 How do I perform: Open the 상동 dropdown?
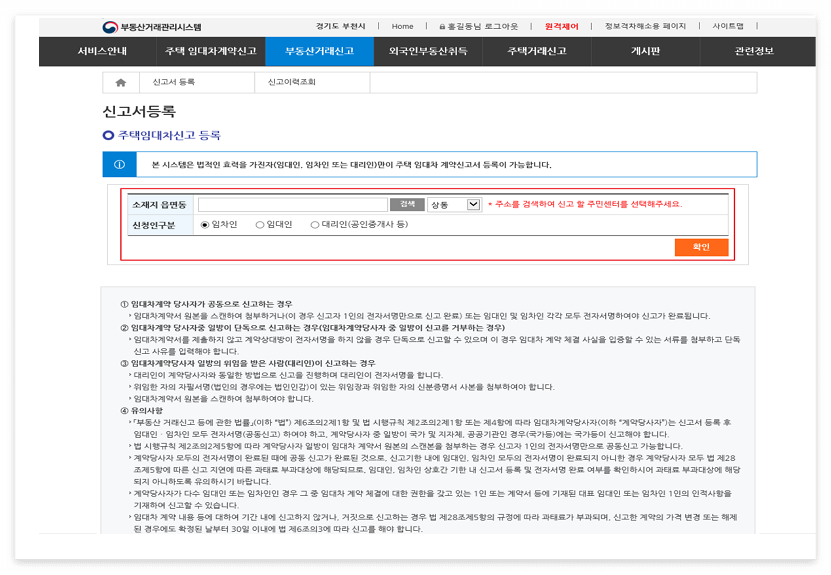pyautogui.click(x=454, y=205)
